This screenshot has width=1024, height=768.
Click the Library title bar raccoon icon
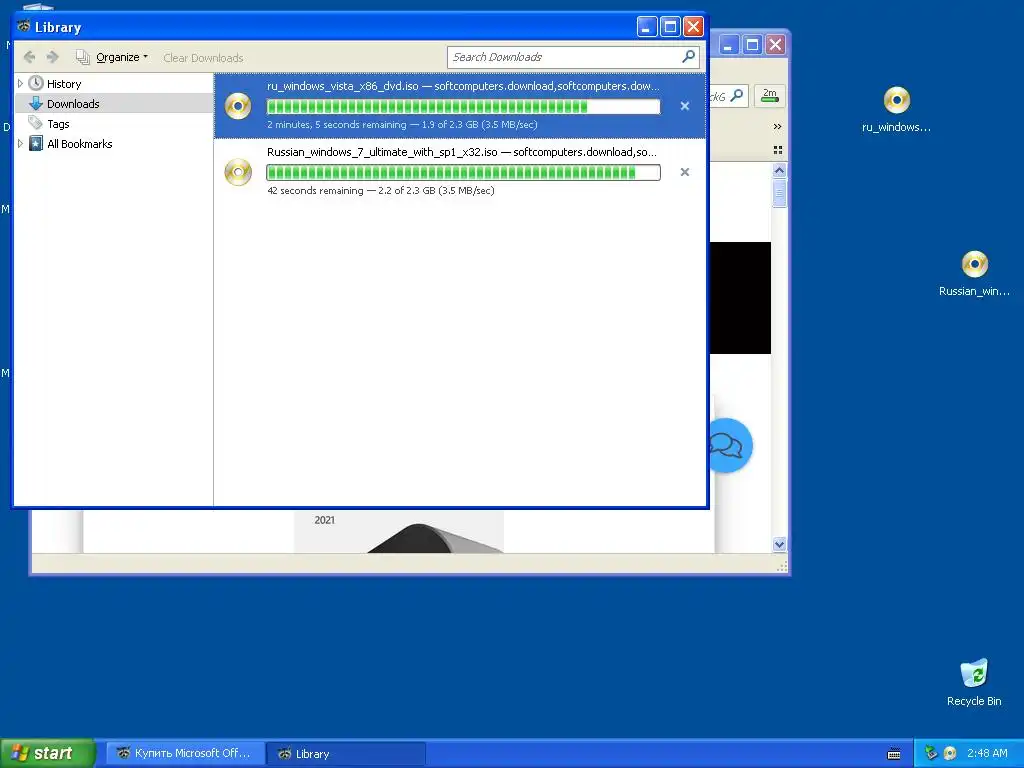tap(24, 27)
